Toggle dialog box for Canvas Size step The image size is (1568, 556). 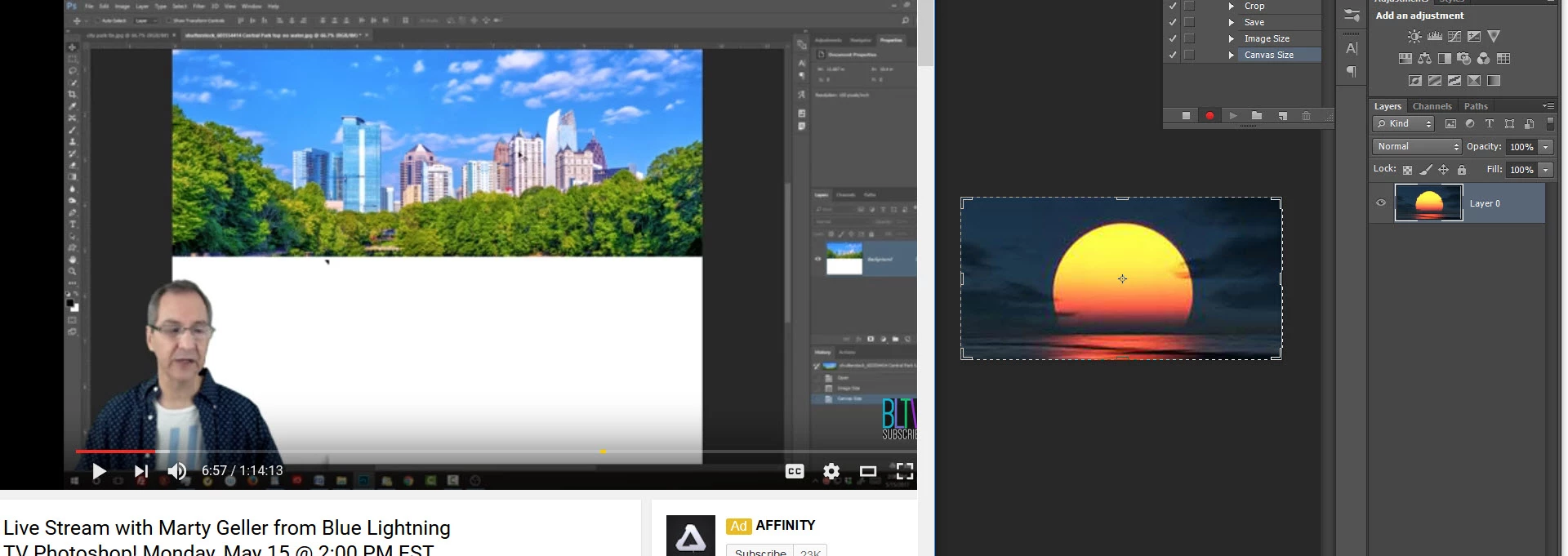[x=1189, y=55]
